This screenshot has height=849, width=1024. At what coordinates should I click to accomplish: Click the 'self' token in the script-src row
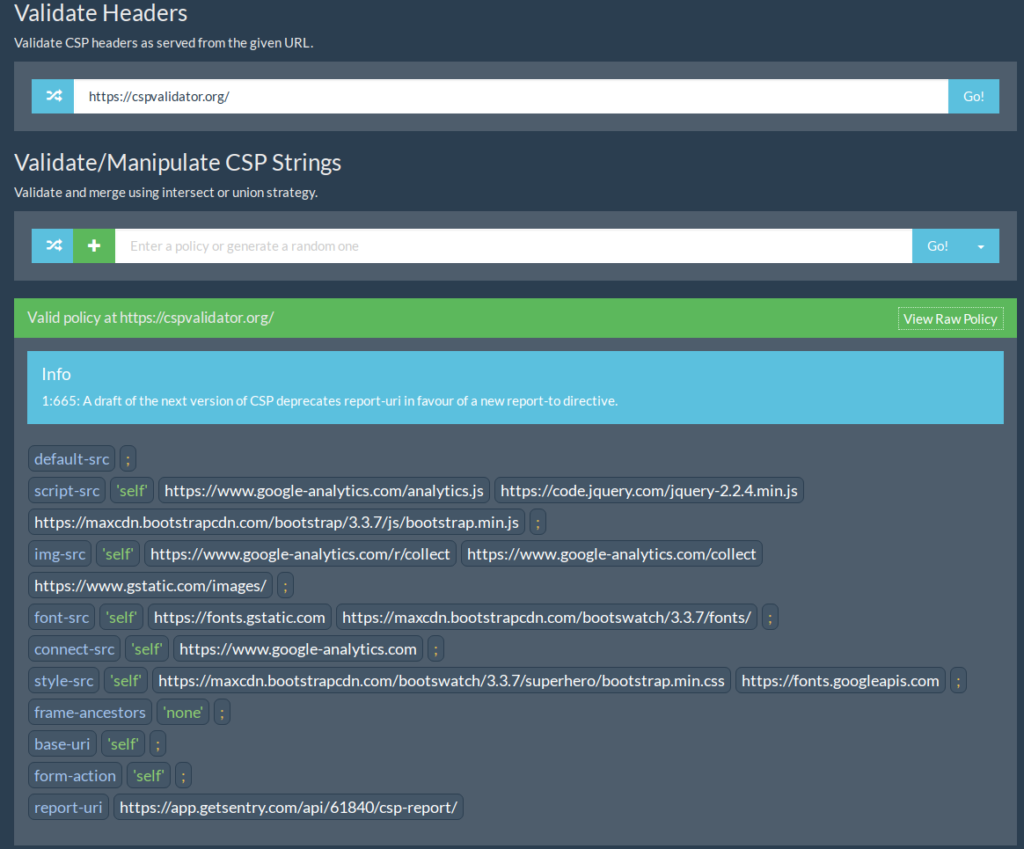(x=131, y=490)
